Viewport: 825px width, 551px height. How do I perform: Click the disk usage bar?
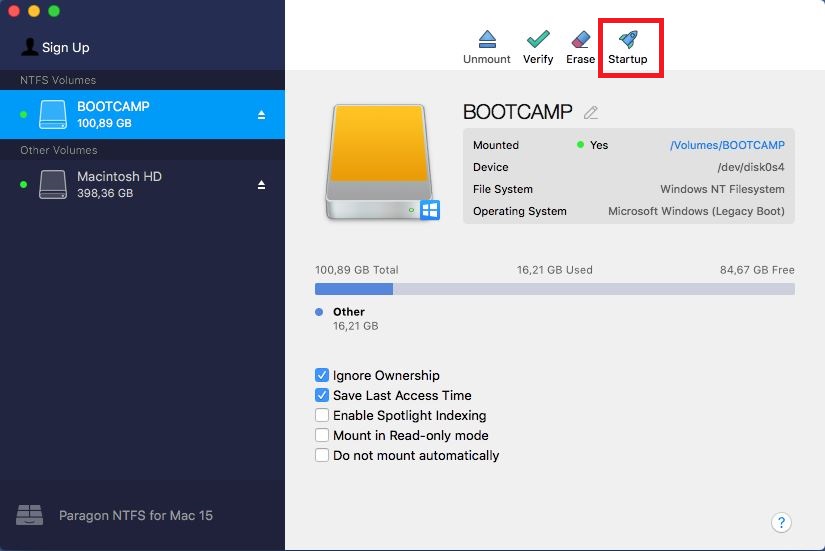(555, 289)
